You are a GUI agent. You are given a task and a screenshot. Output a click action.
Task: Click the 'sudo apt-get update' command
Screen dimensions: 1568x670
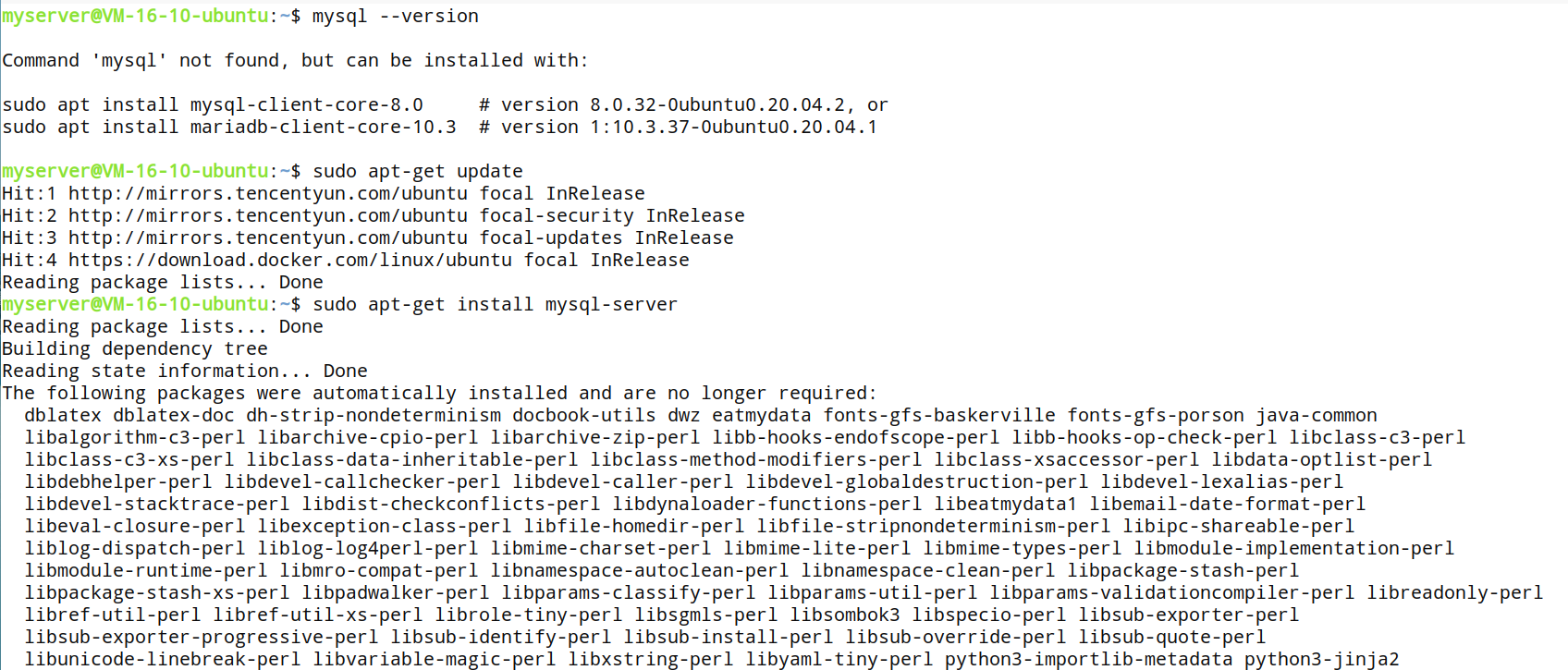[418, 171]
